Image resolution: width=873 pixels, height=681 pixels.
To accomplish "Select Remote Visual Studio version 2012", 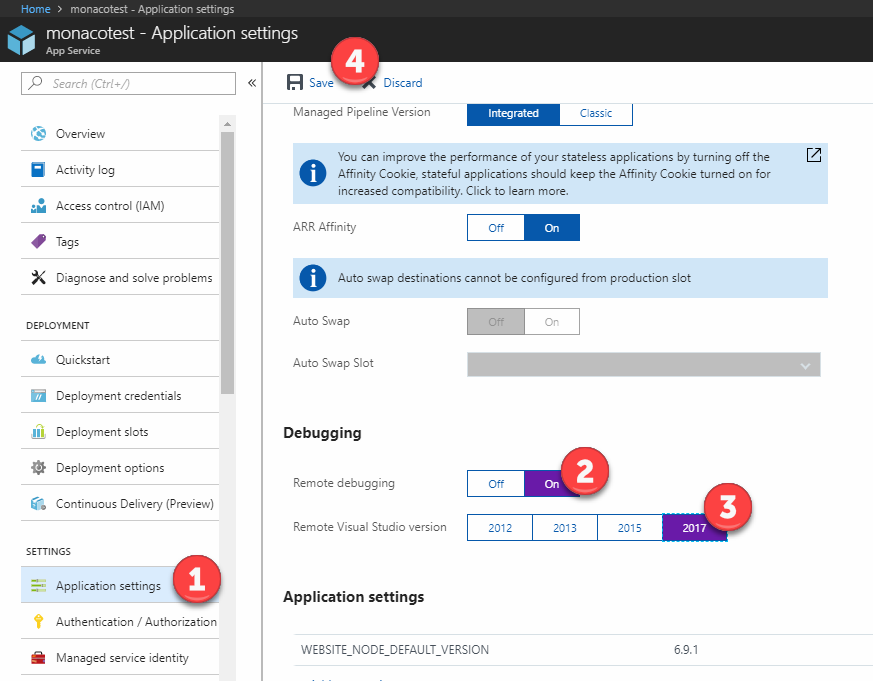I will 500,528.
